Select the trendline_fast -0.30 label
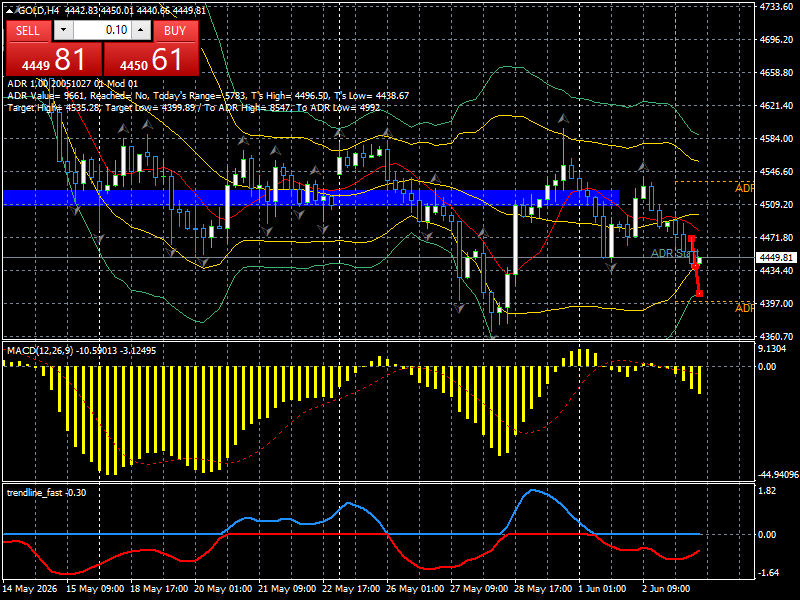 pos(46,492)
